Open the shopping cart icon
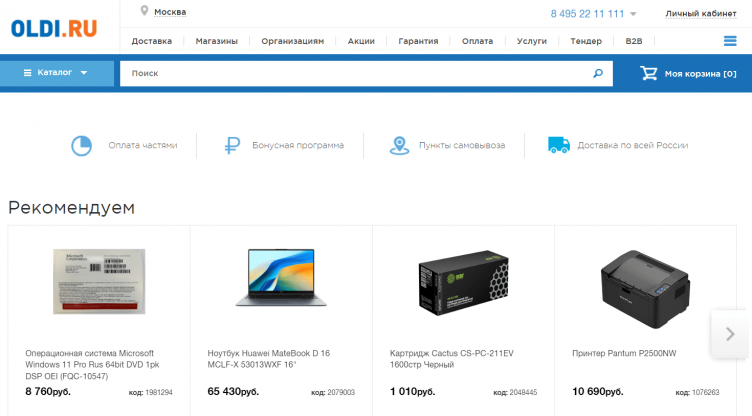 (649, 73)
